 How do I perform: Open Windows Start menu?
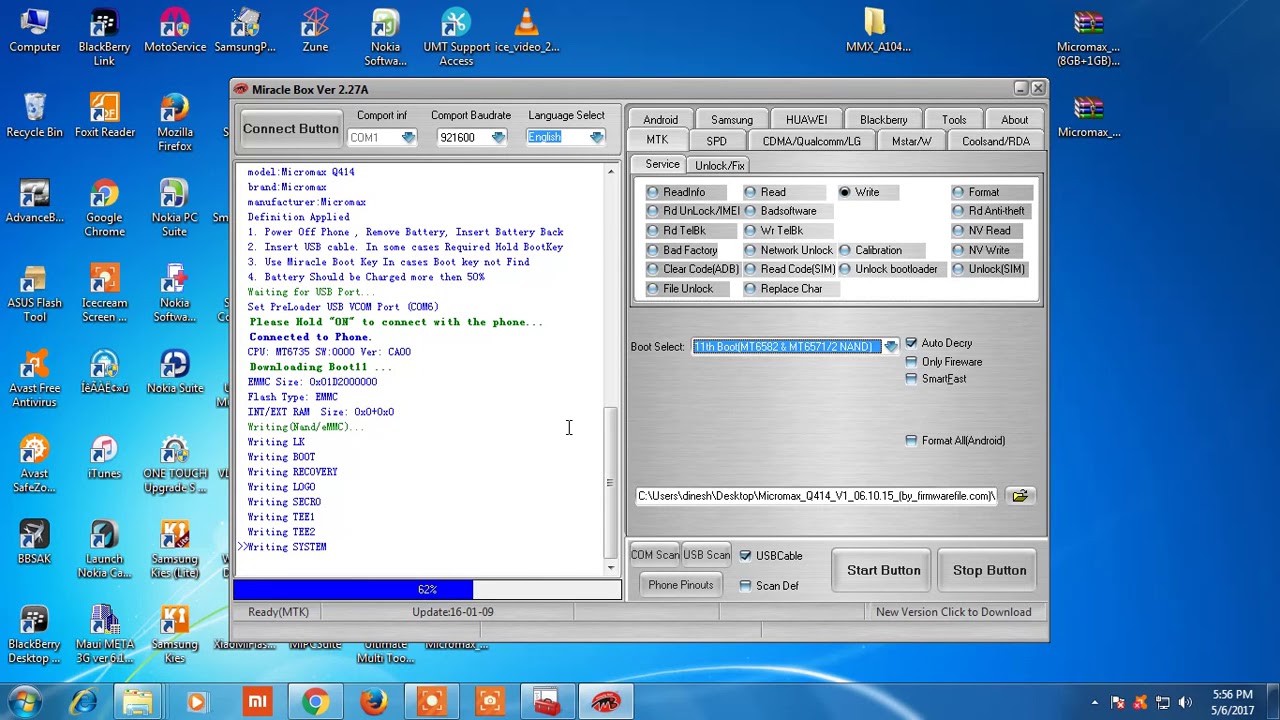(24, 702)
